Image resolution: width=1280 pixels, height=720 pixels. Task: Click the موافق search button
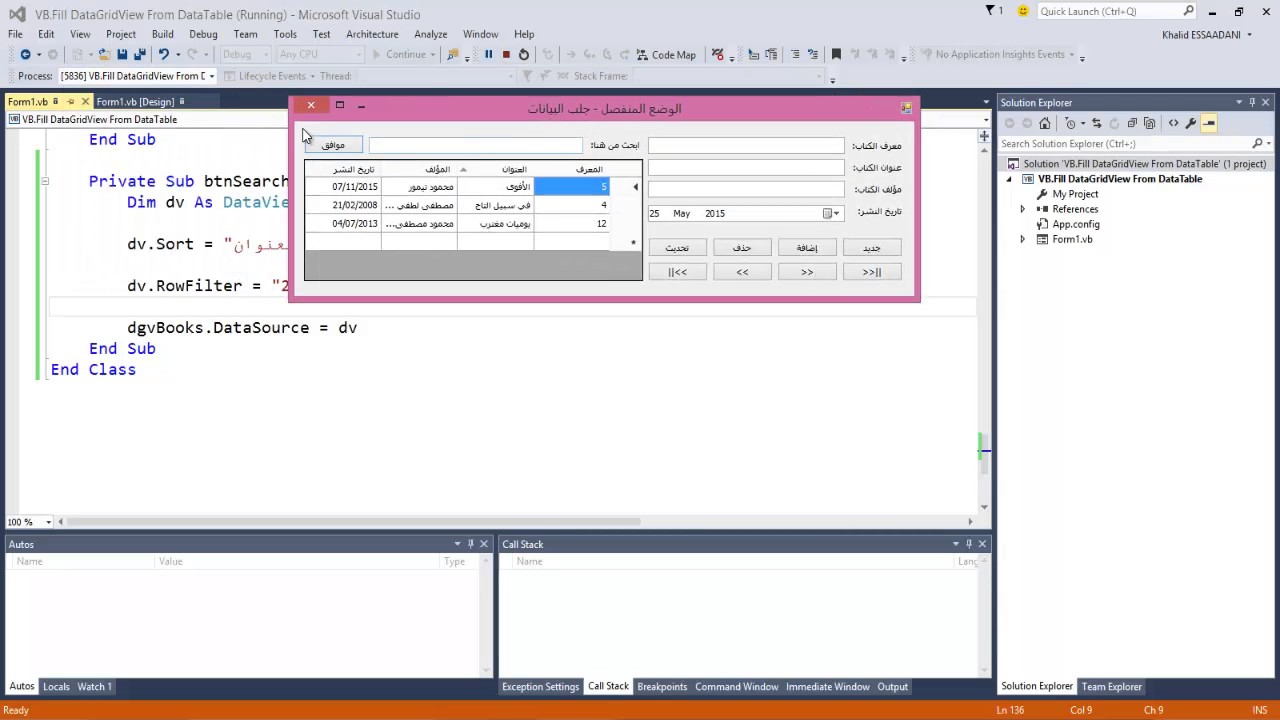[333, 145]
